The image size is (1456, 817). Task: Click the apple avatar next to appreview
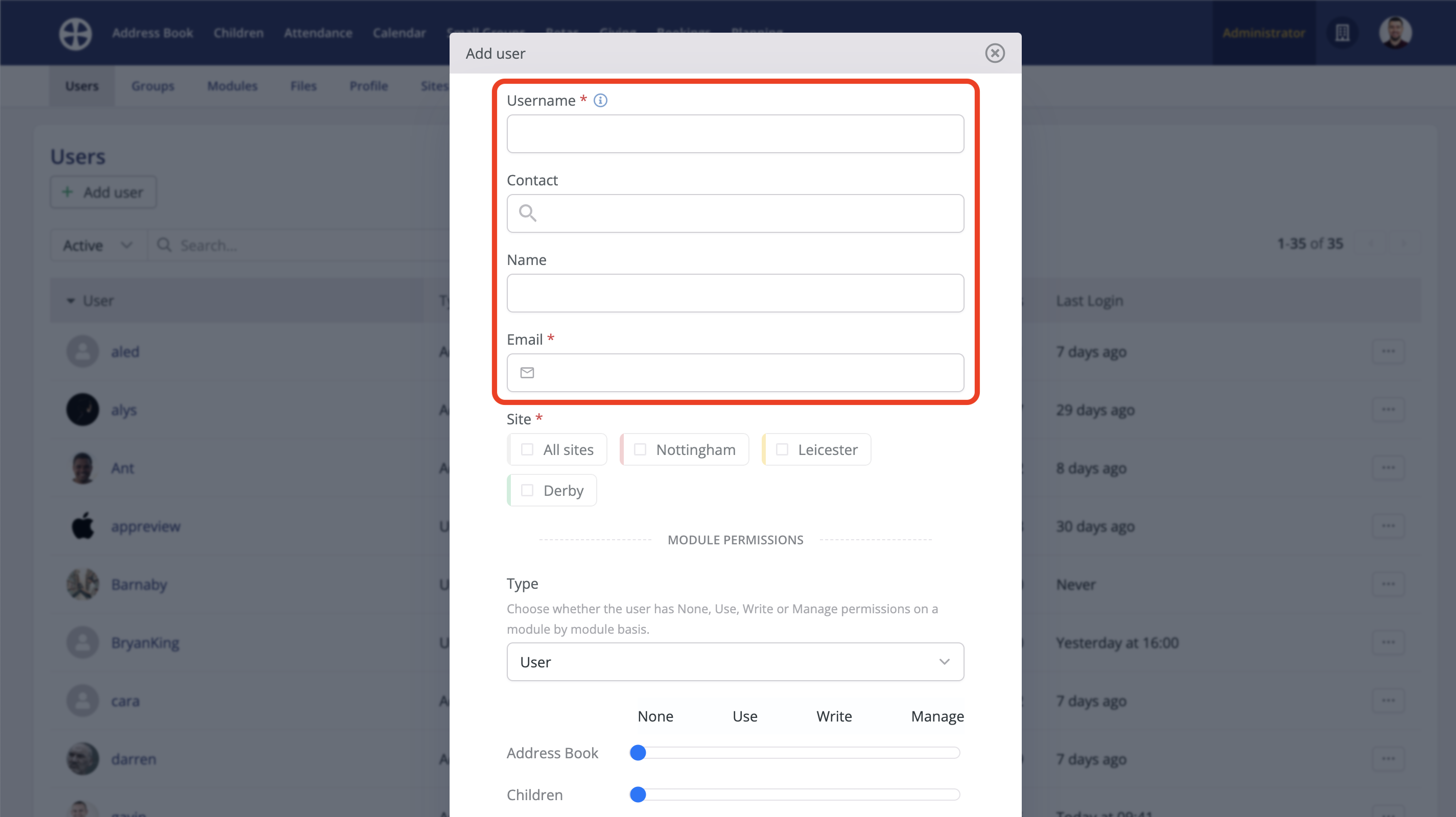82,526
